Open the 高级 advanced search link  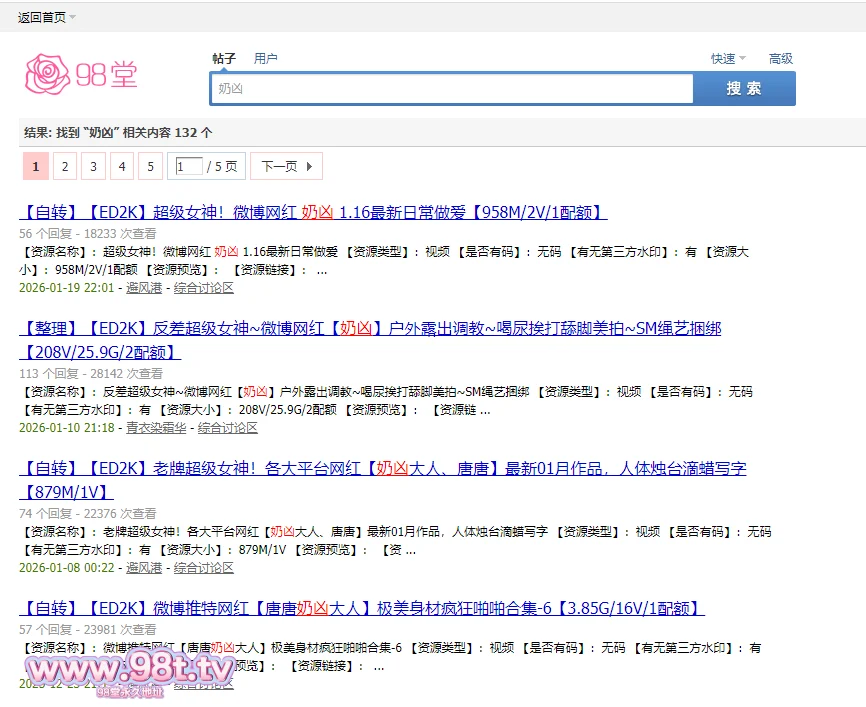[780, 59]
